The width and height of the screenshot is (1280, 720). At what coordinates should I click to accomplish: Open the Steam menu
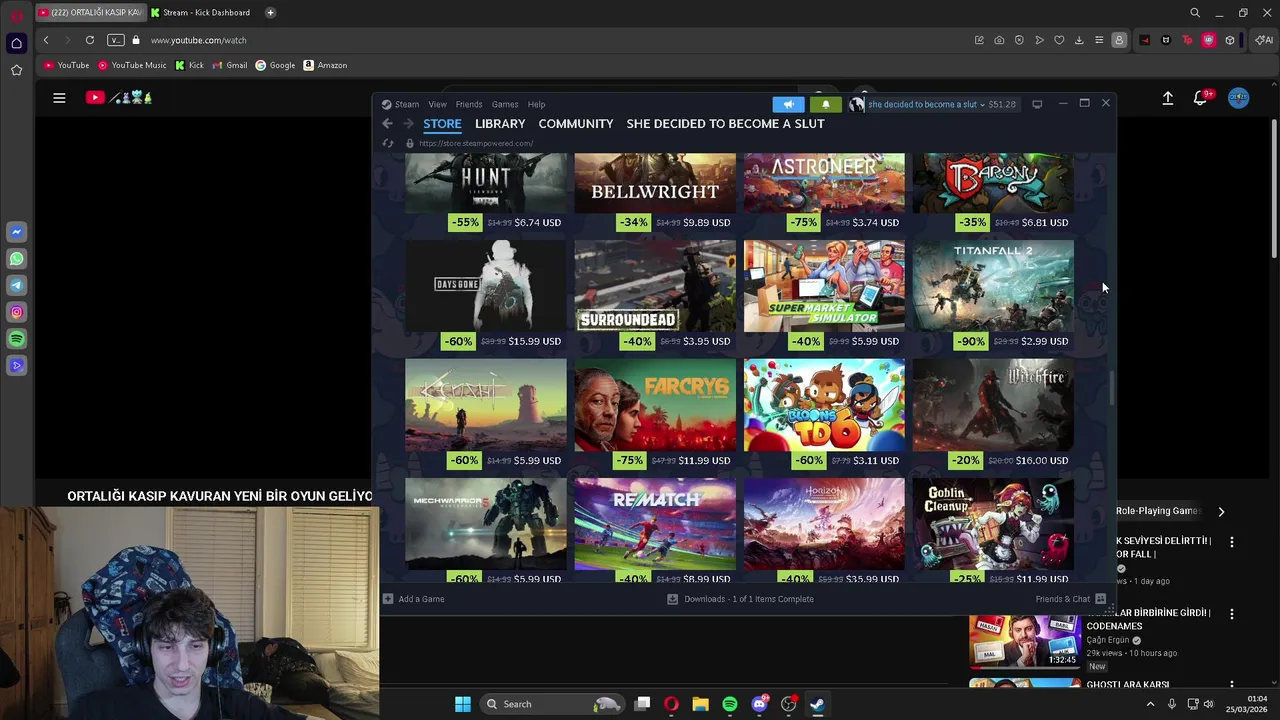coord(400,104)
